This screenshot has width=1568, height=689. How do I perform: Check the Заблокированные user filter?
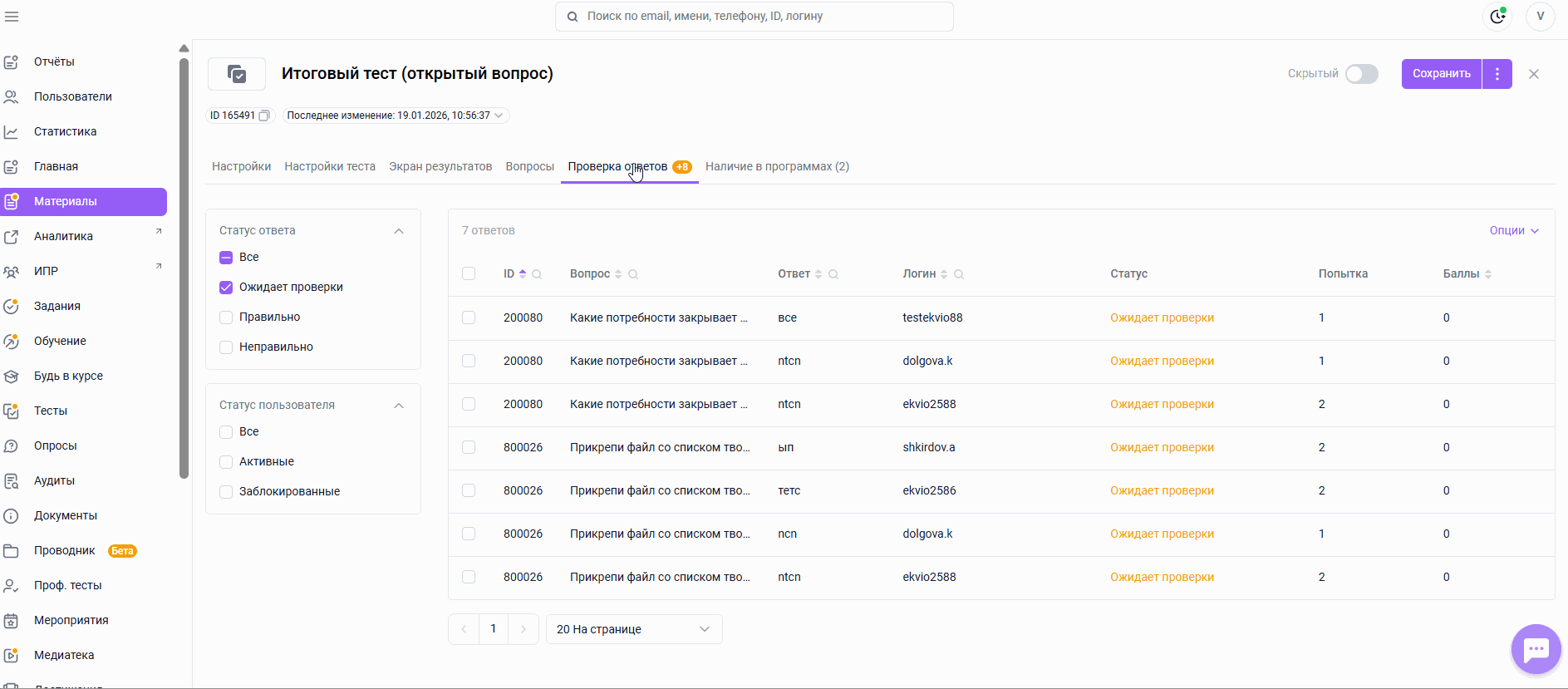point(226,491)
